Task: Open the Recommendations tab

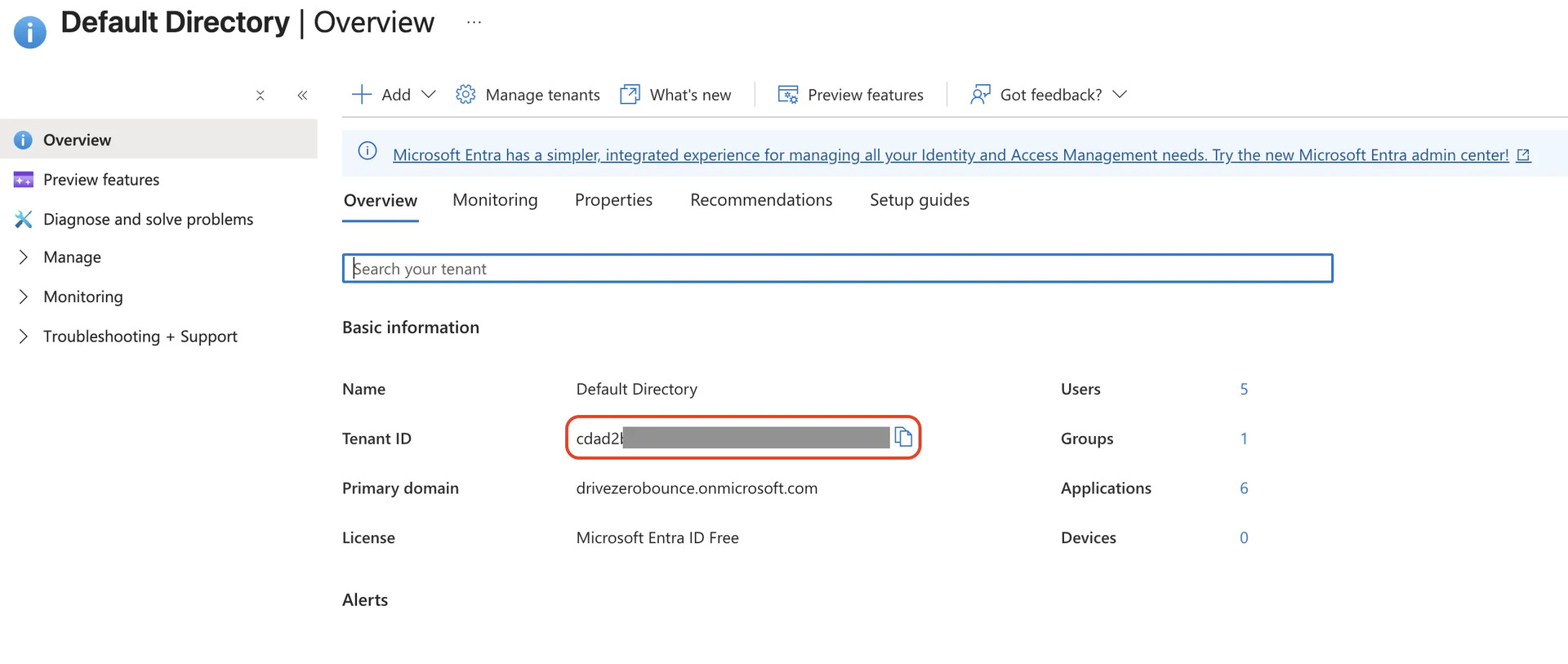Action: click(761, 200)
